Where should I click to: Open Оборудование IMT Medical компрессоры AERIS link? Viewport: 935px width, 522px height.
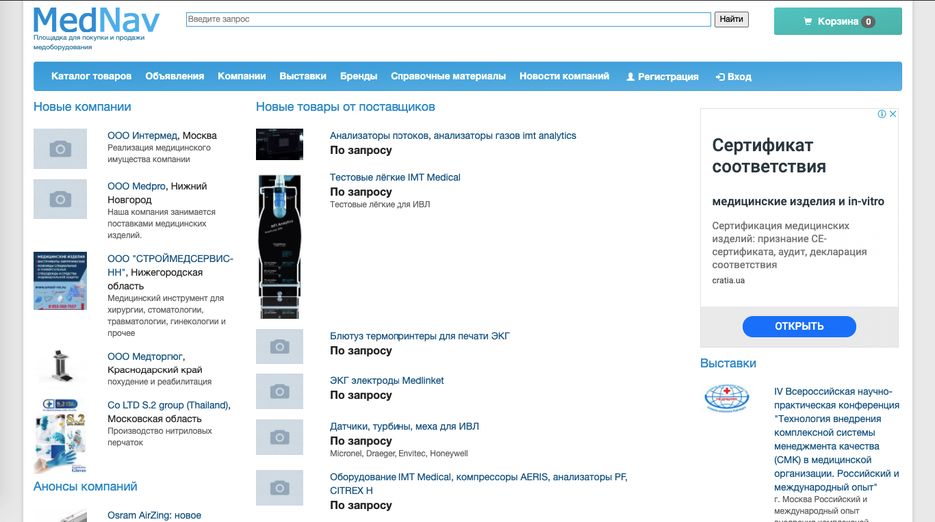click(x=478, y=484)
